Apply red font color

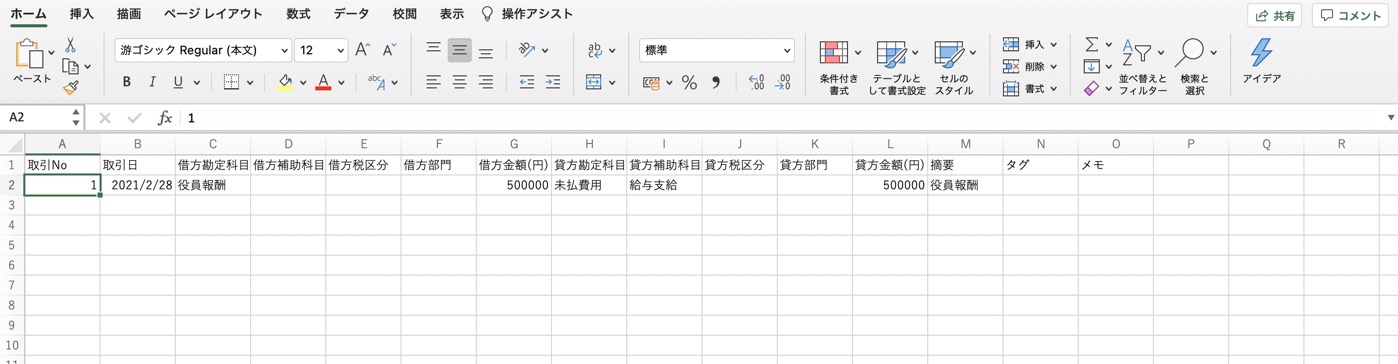(x=323, y=83)
